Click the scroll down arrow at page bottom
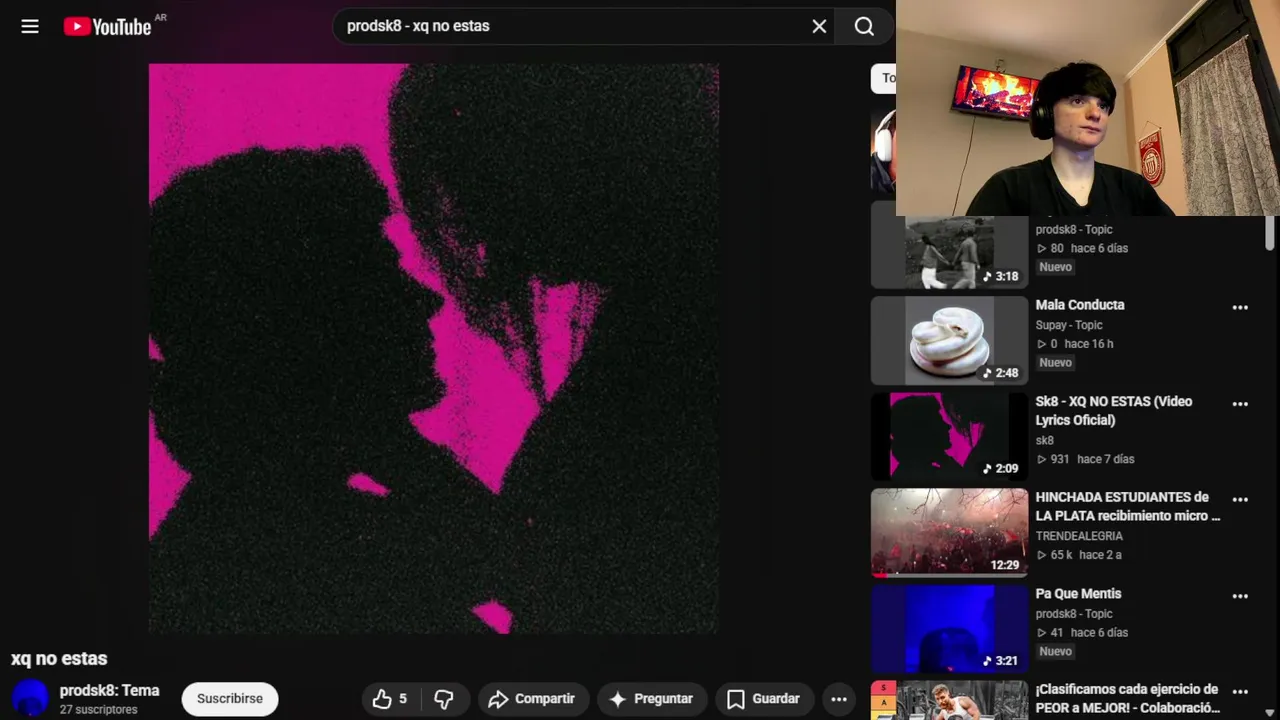1280x720 pixels. pos(1269,712)
